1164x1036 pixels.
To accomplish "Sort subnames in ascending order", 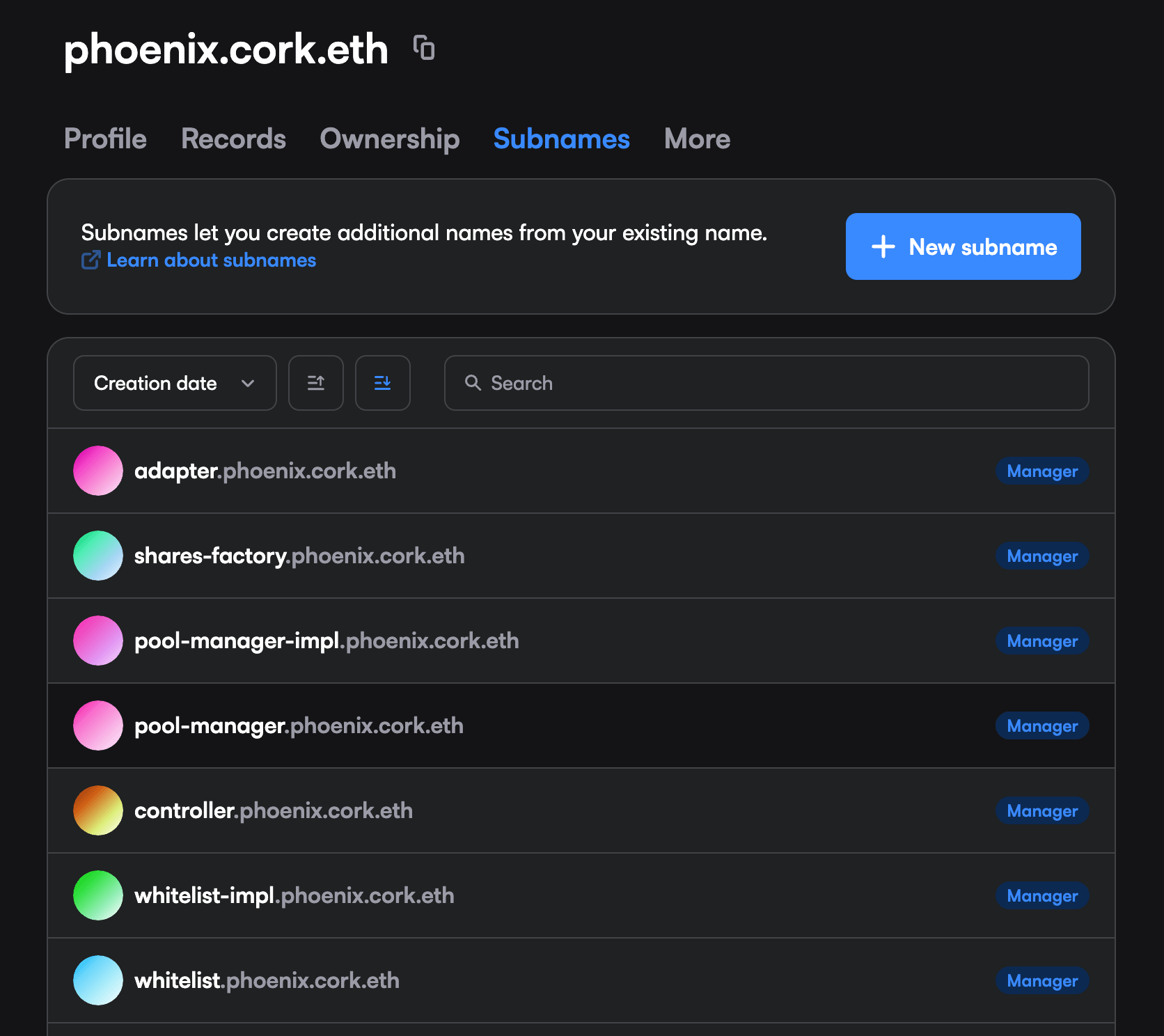I will point(316,383).
